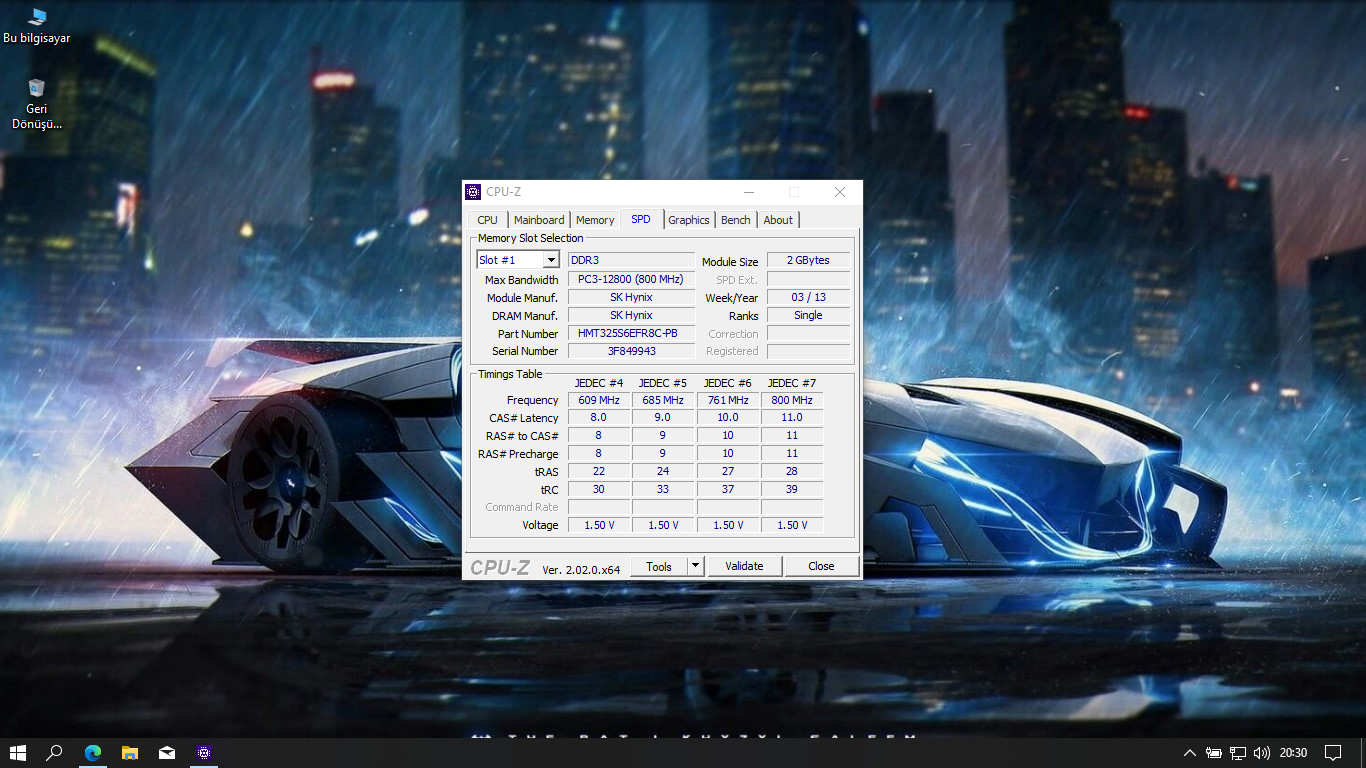Open the Bu bilgisayar desktop icon
Screen dimensions: 1366x768
tap(37, 26)
